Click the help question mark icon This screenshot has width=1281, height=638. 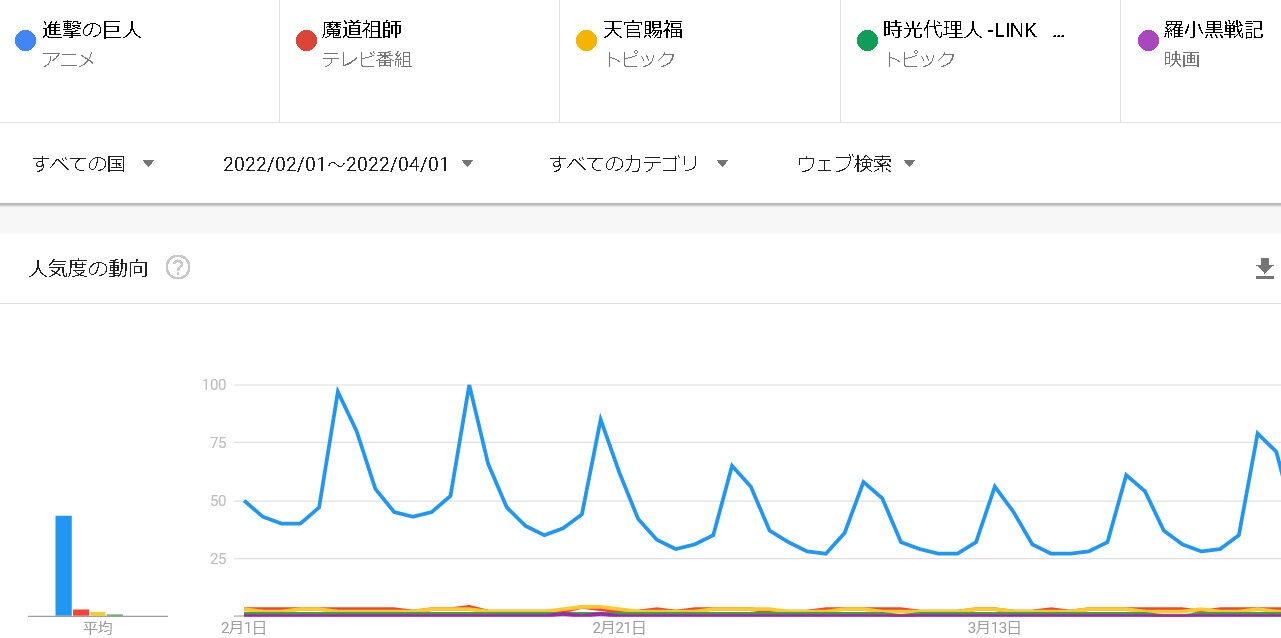tap(178, 268)
